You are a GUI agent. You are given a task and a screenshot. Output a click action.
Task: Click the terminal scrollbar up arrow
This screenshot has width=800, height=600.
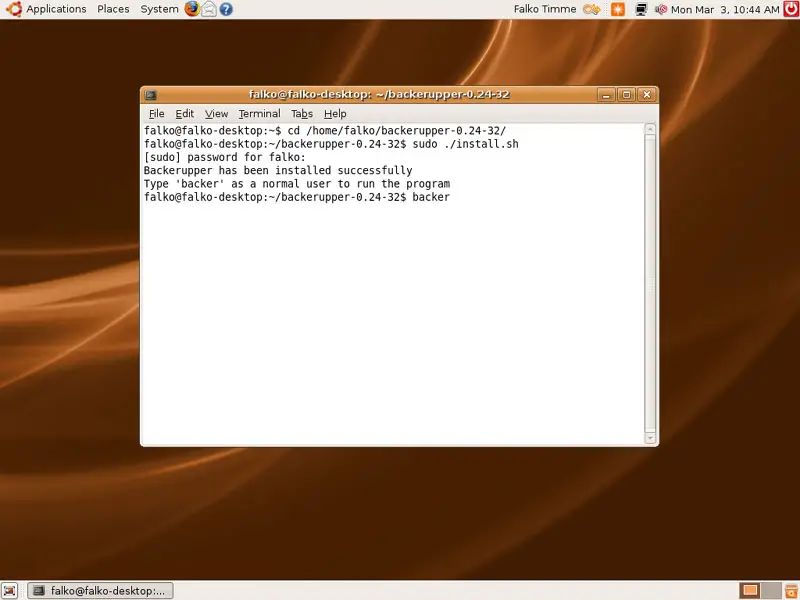click(x=650, y=129)
